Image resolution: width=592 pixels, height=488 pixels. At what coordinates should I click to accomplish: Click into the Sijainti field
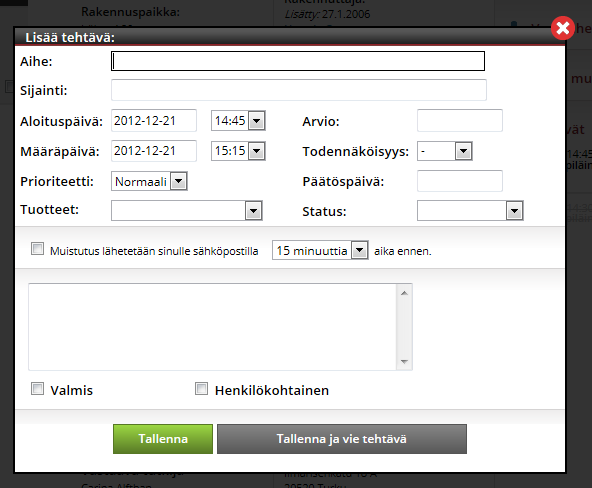tap(299, 90)
